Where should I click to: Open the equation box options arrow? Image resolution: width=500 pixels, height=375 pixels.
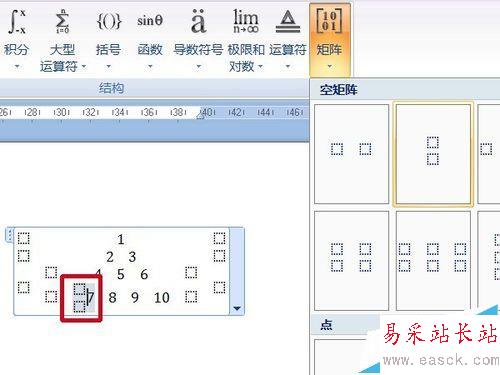pyautogui.click(x=237, y=308)
